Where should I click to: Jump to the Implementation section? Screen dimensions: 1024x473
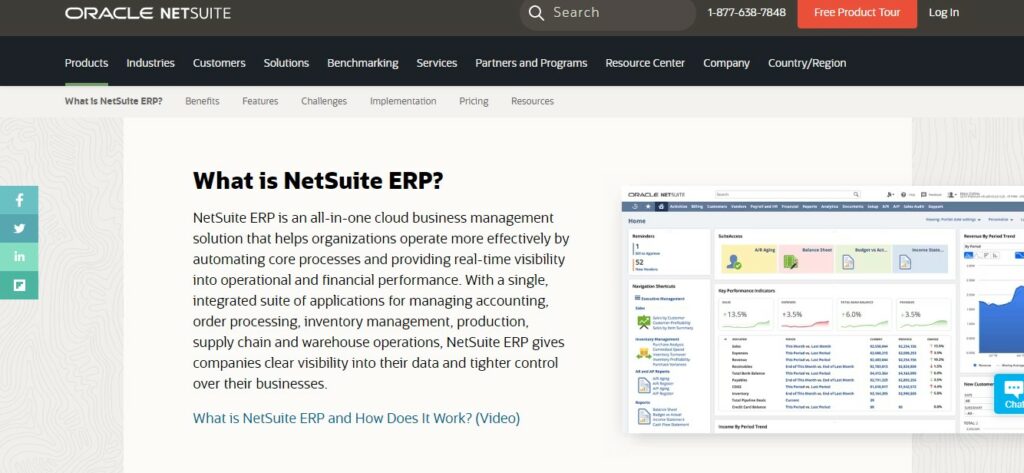point(403,101)
